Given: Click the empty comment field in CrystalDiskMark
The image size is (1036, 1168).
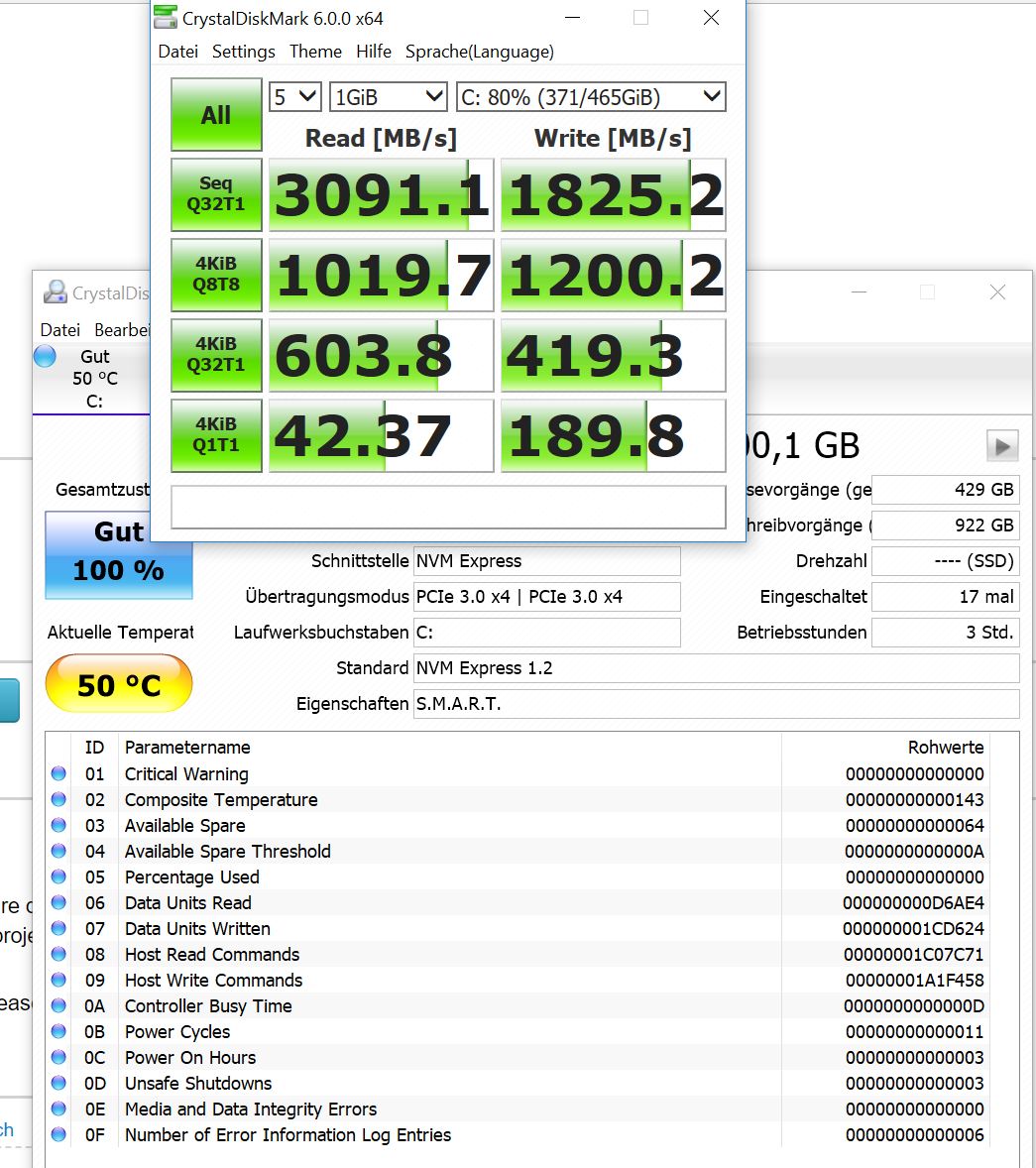Looking at the screenshot, I should [x=448, y=508].
